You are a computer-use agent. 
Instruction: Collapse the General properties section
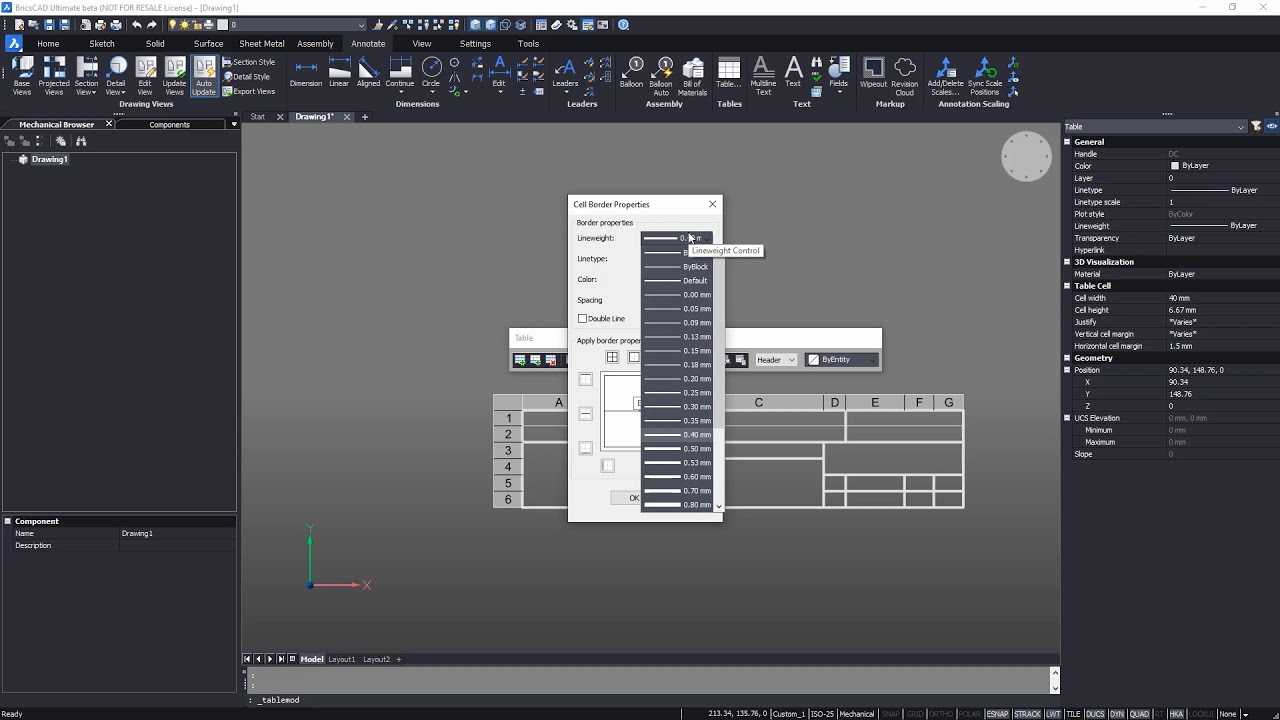pyautogui.click(x=1067, y=142)
